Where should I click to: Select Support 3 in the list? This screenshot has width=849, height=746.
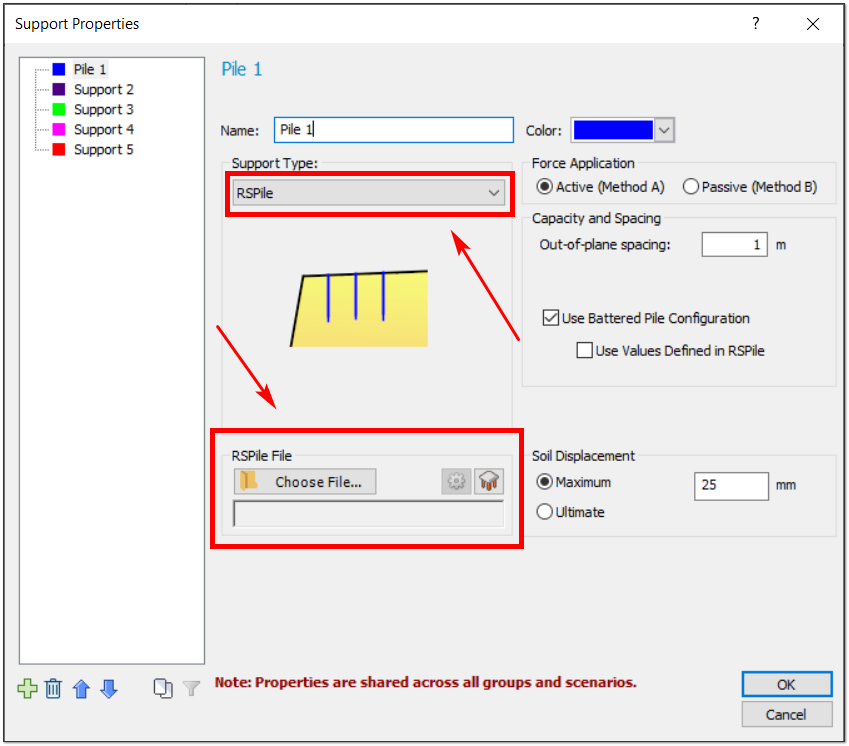click(x=103, y=109)
